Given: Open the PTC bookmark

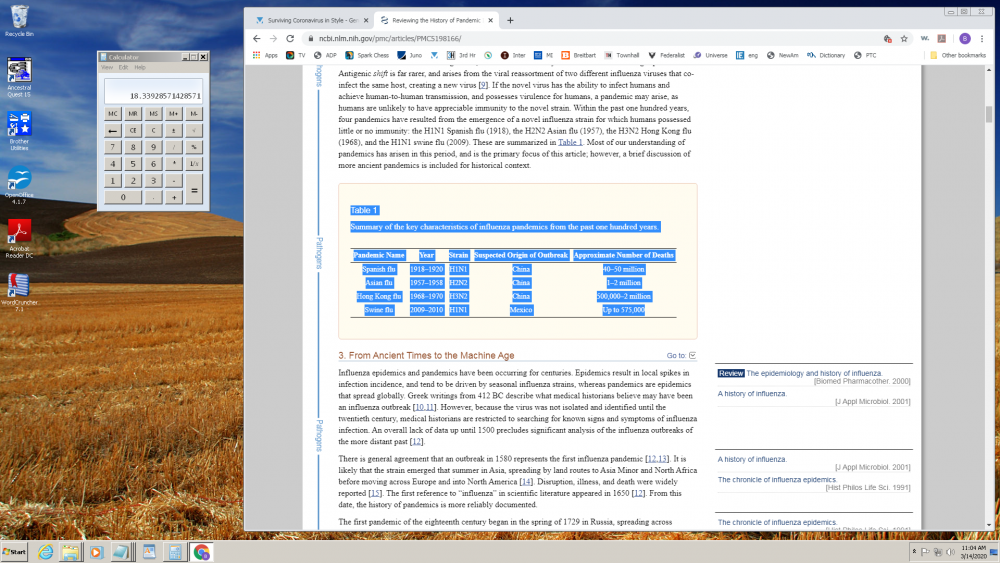Looking at the screenshot, I should click(x=865, y=55).
